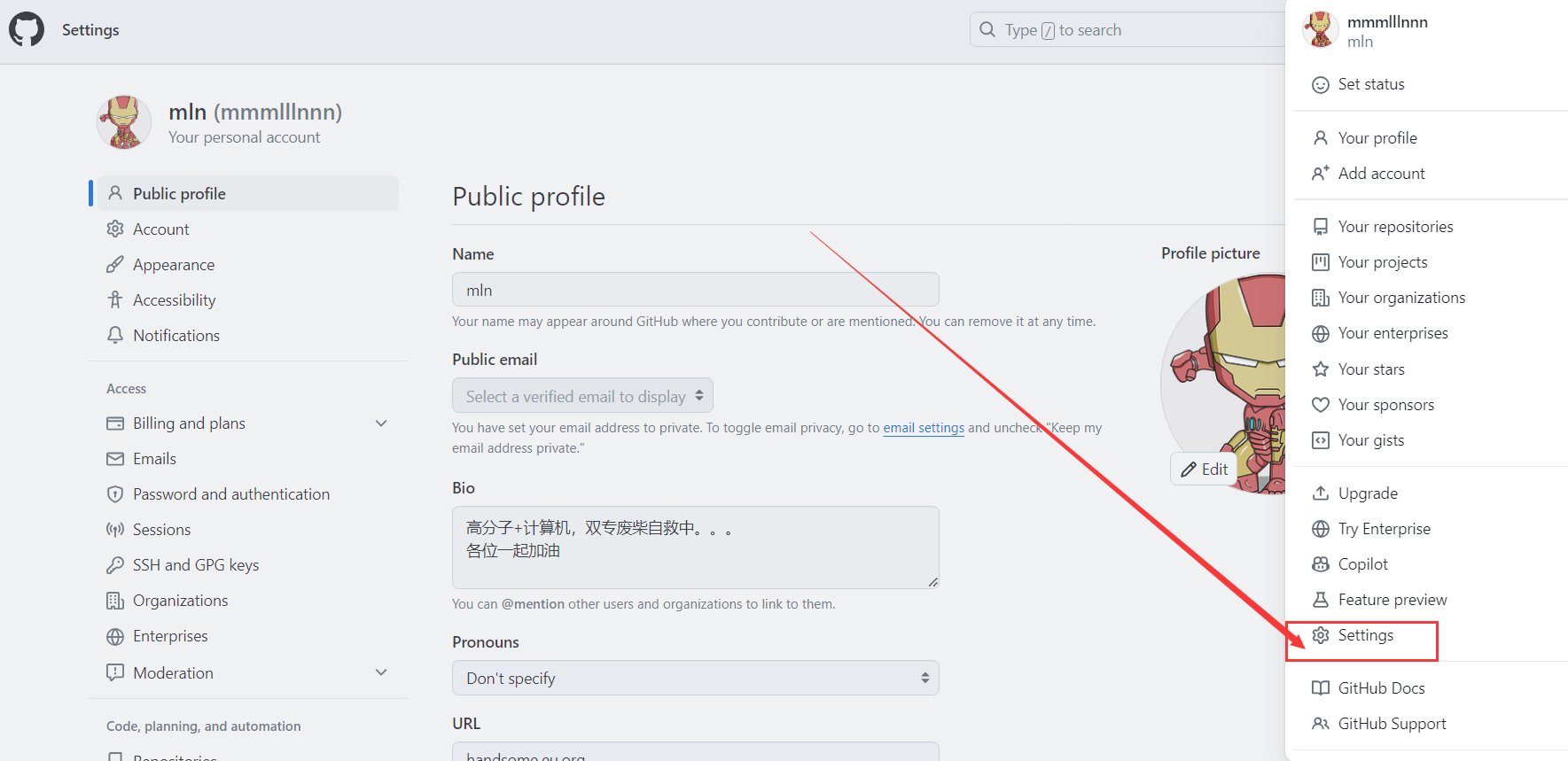Image resolution: width=1568 pixels, height=761 pixels.
Task: Click the Password and authentication shield icon
Action: coord(115,494)
